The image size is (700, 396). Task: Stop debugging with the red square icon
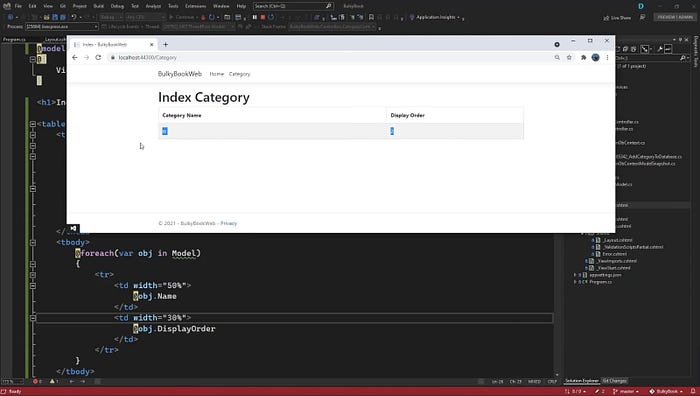coord(263,17)
